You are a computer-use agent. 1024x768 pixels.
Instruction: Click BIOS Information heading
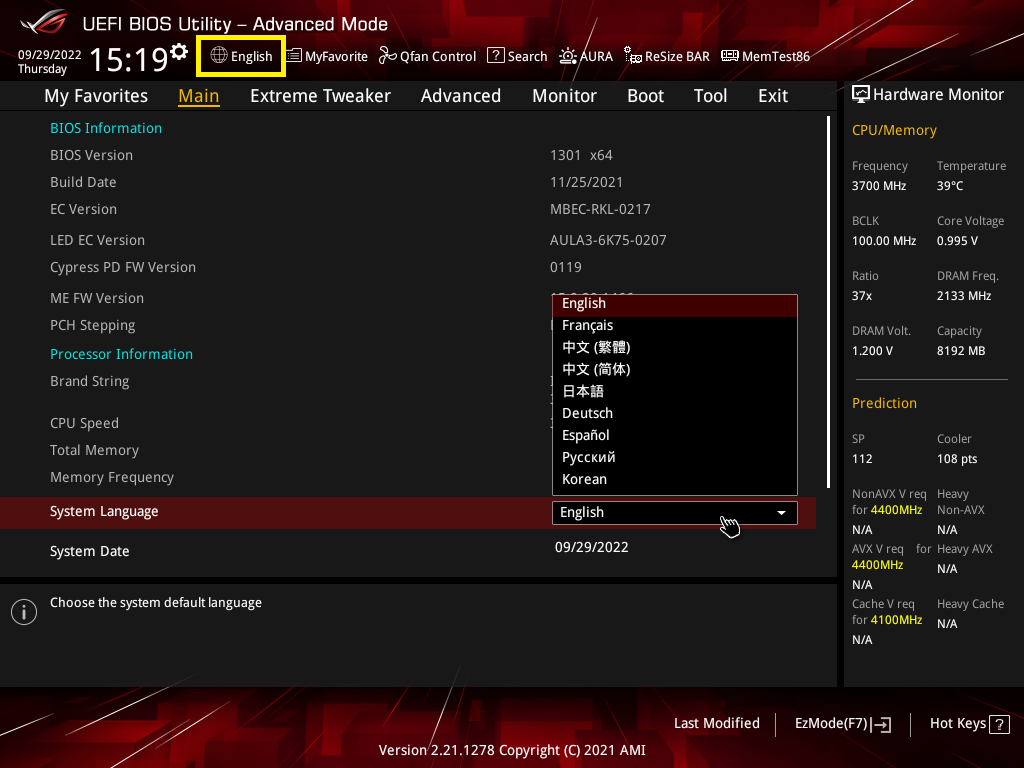pos(106,128)
